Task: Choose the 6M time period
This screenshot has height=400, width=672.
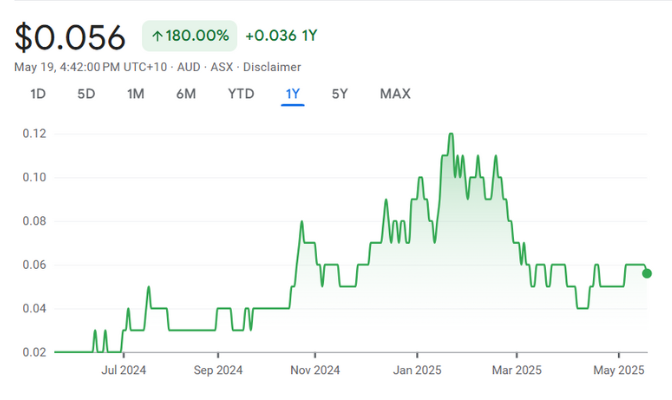Action: coord(186,94)
